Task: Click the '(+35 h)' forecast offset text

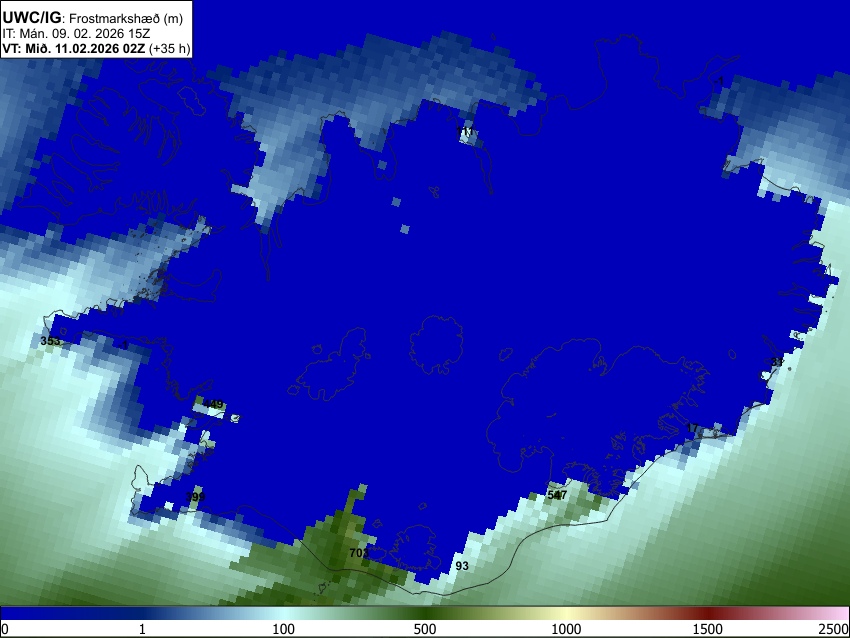Action: pyautogui.click(x=169, y=48)
